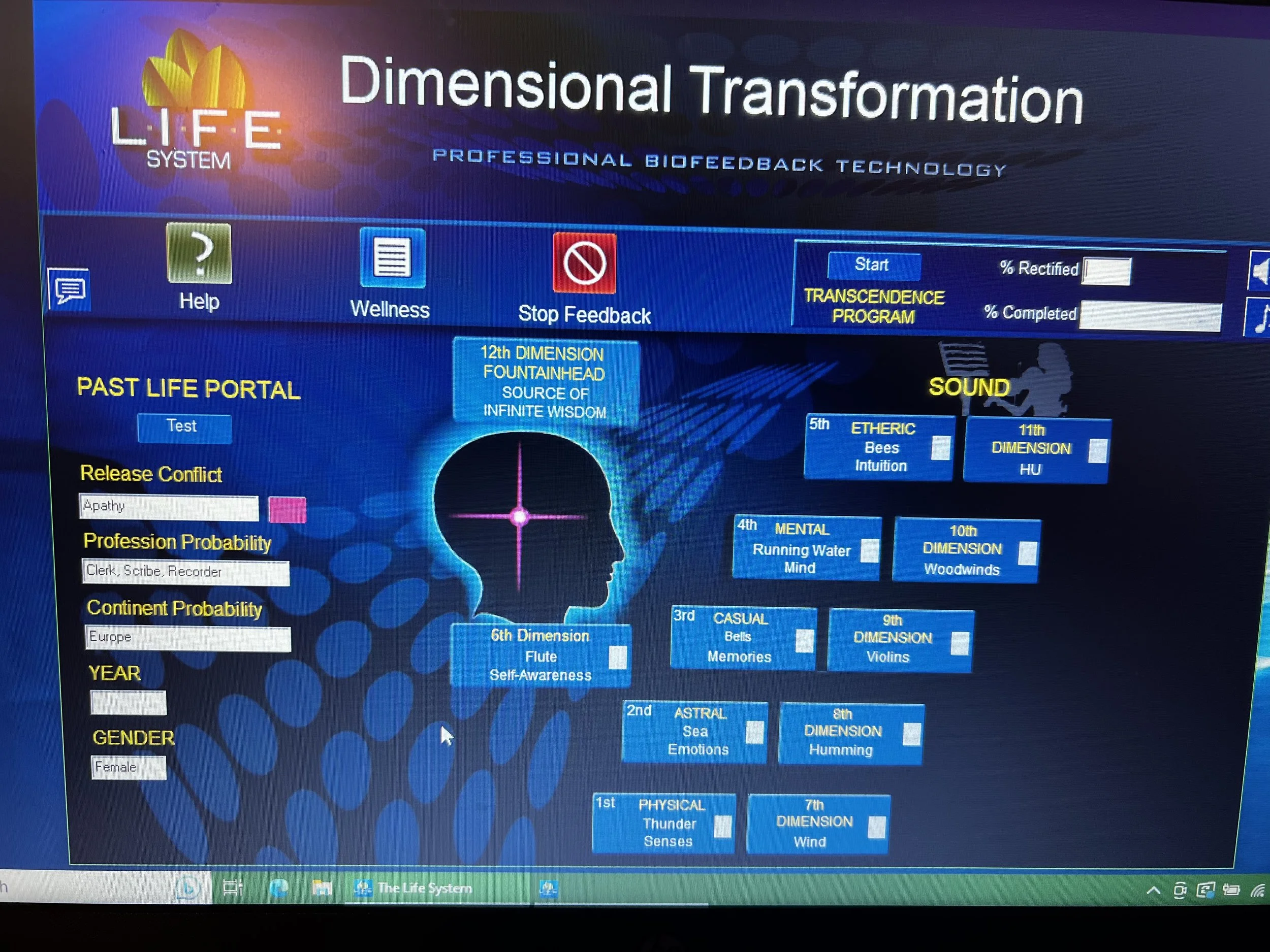Viewport: 1270px width, 952px height.
Task: Toggle the 6th Dimension Flute checkbox
Action: [x=617, y=658]
